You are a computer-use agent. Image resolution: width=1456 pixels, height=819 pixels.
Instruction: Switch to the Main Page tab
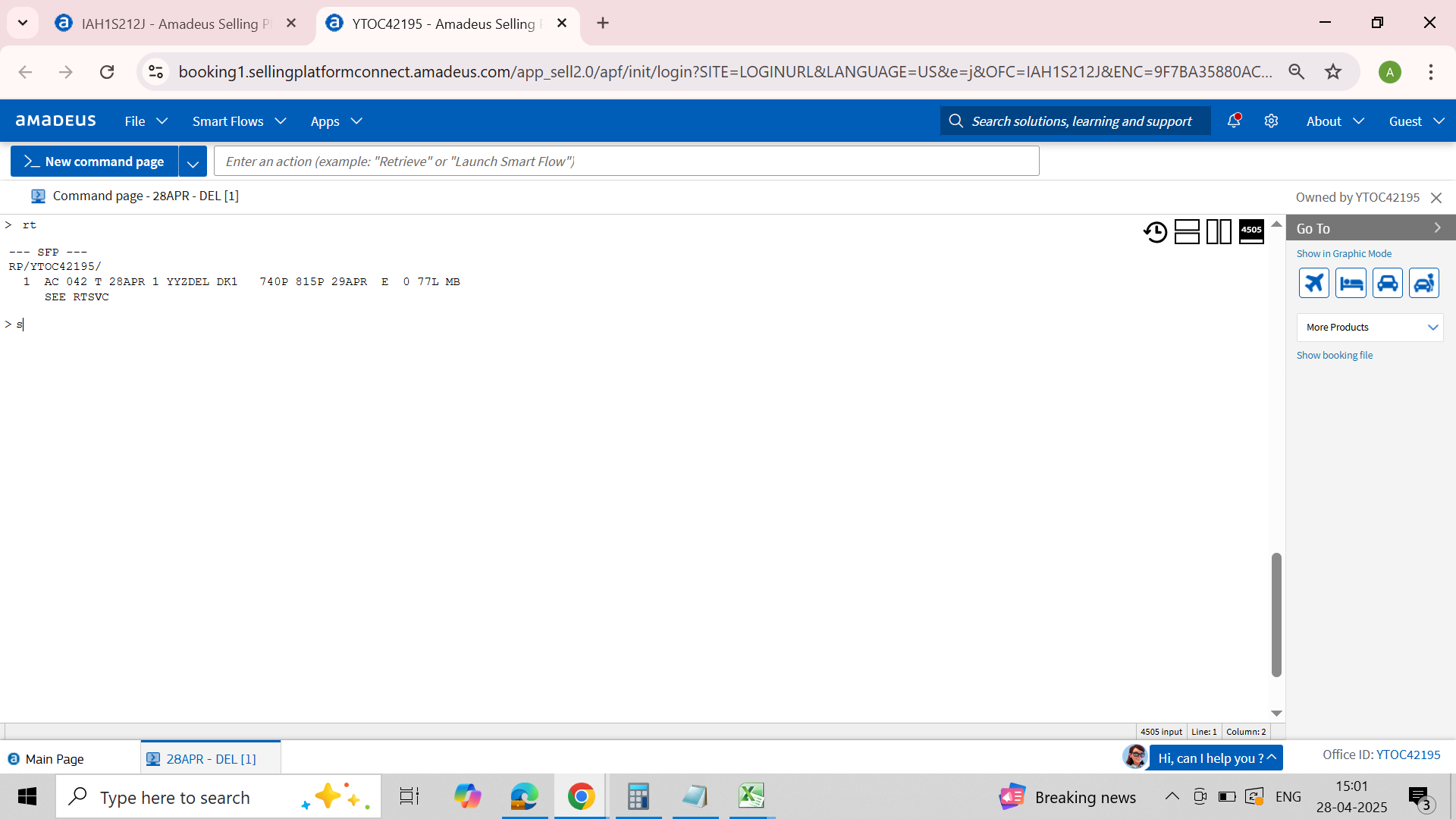click(55, 759)
